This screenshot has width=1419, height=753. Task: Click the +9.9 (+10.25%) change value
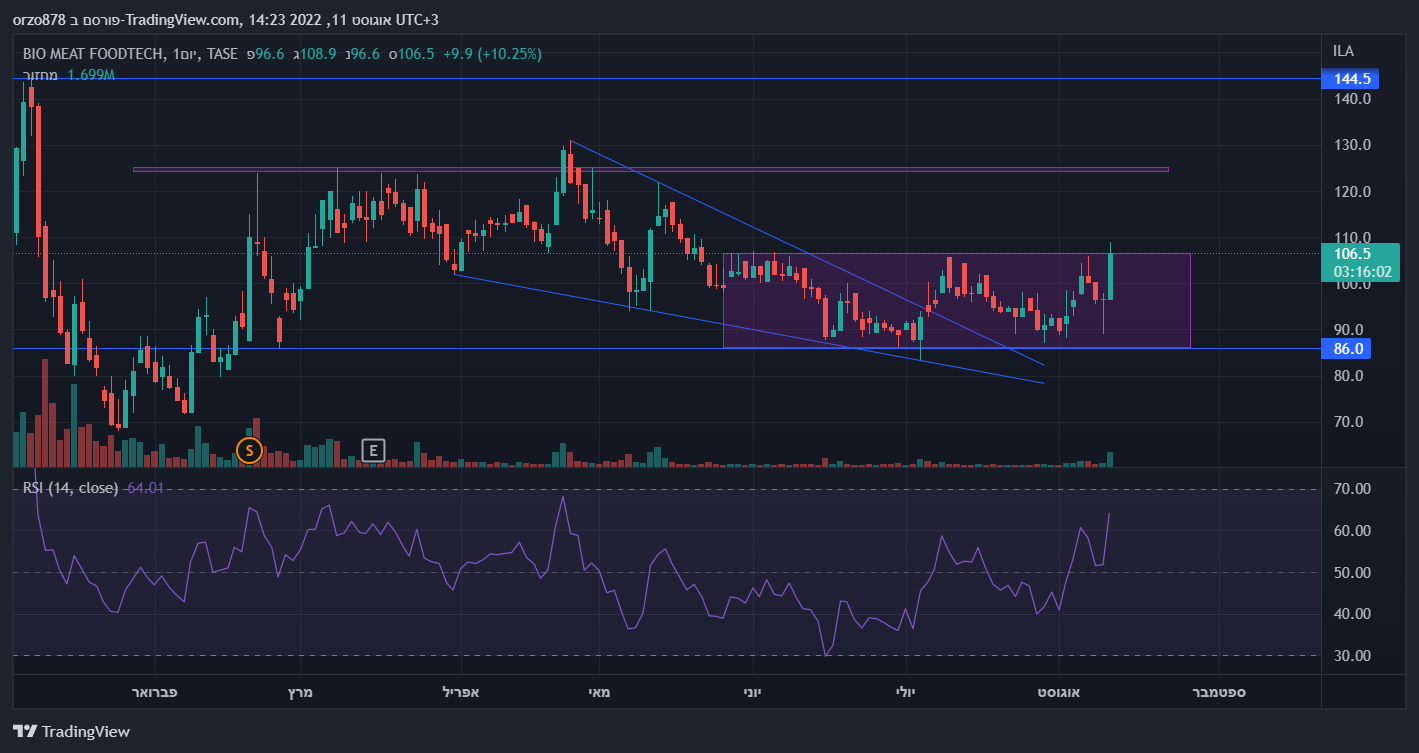(493, 54)
